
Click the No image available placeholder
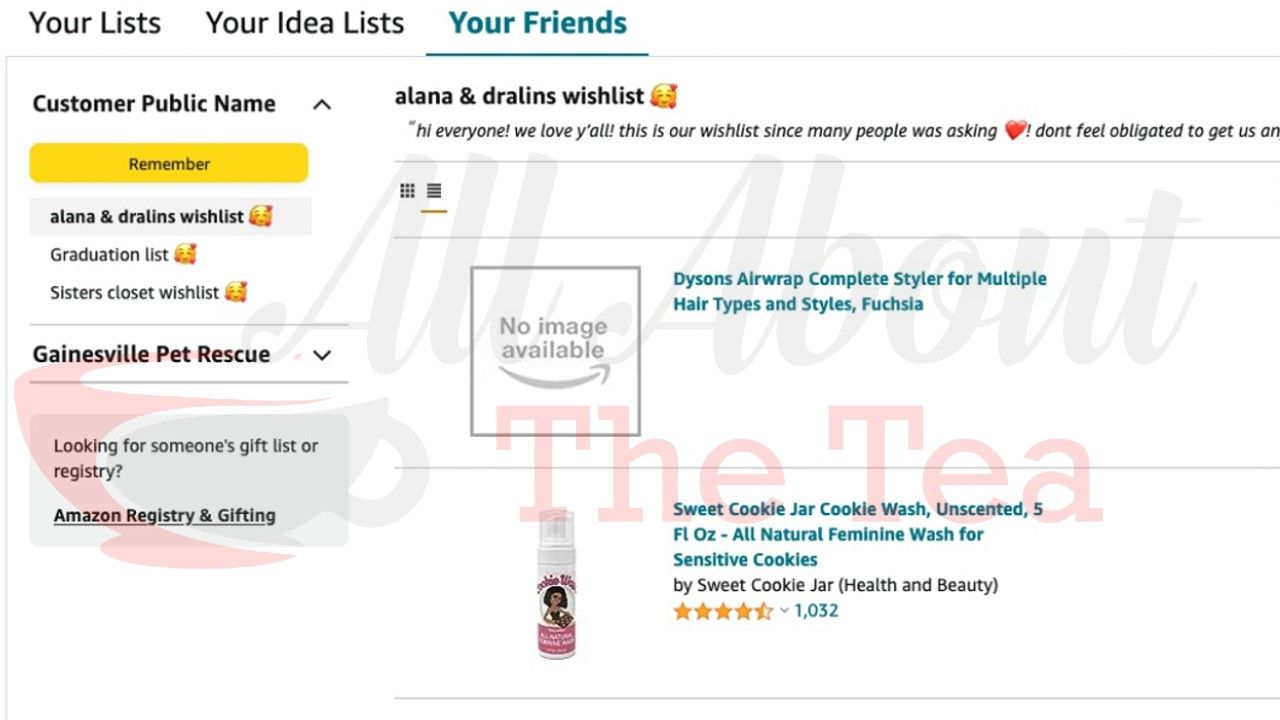[x=554, y=350]
